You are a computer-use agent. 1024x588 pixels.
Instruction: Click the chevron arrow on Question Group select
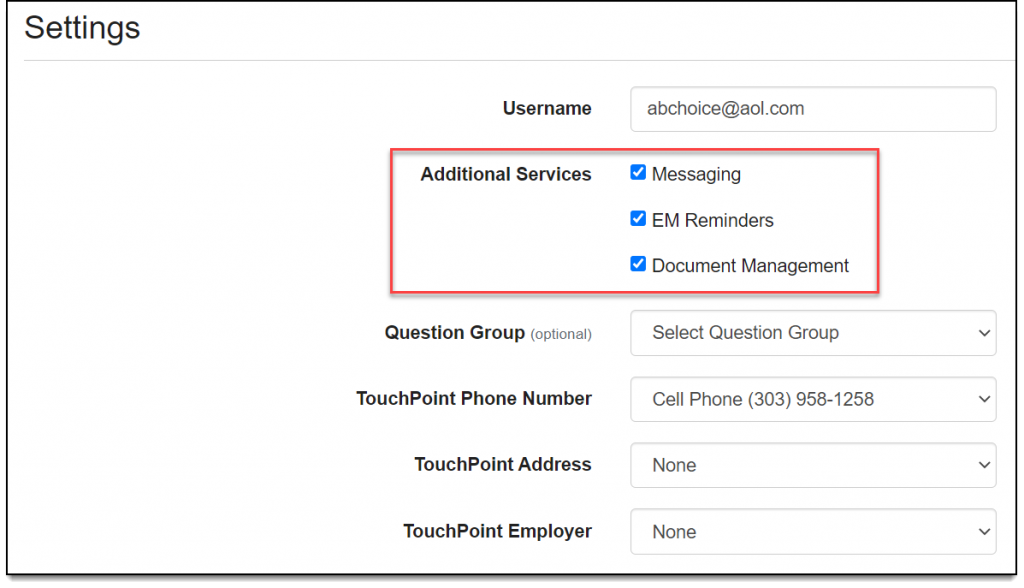[x=983, y=333]
